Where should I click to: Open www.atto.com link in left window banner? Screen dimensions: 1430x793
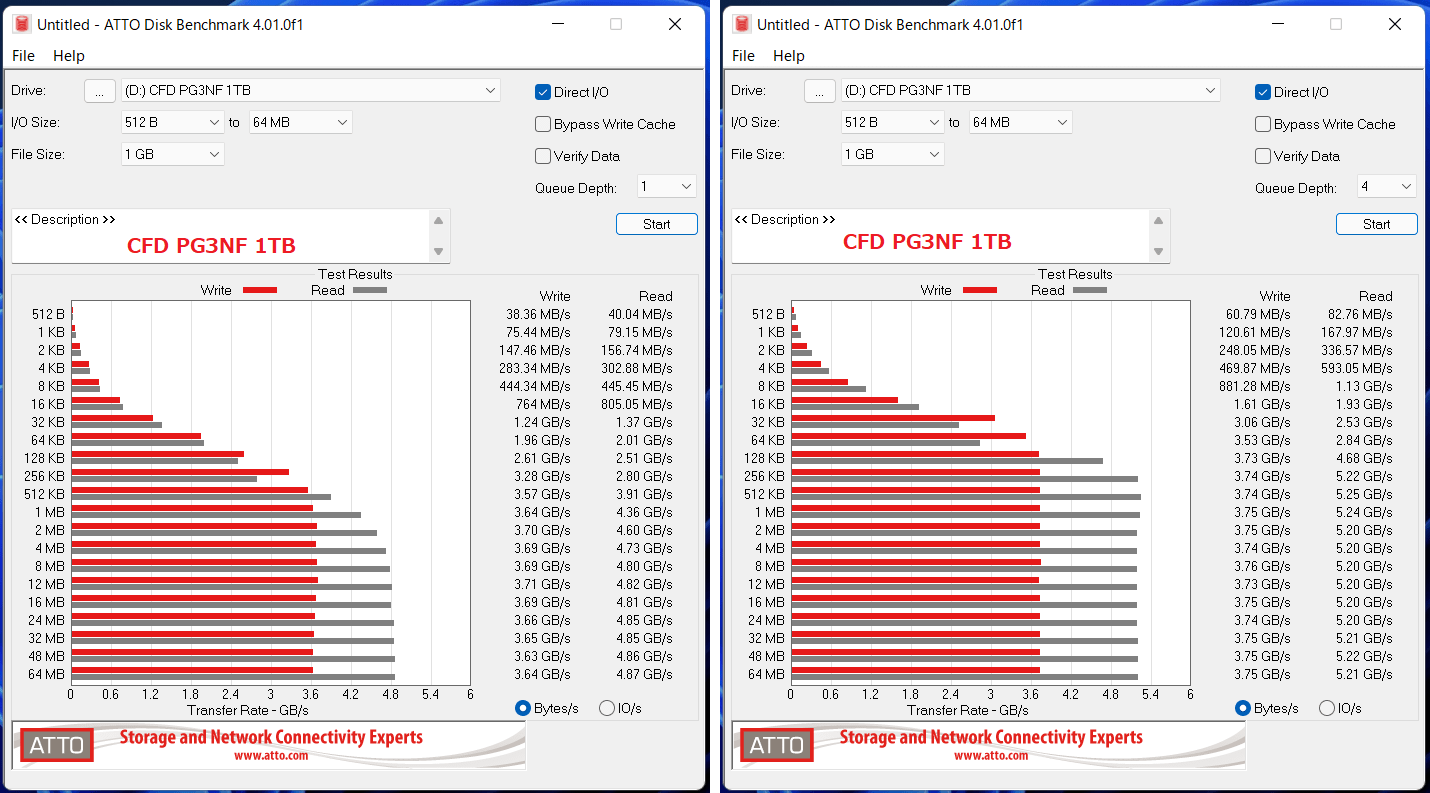click(x=271, y=756)
